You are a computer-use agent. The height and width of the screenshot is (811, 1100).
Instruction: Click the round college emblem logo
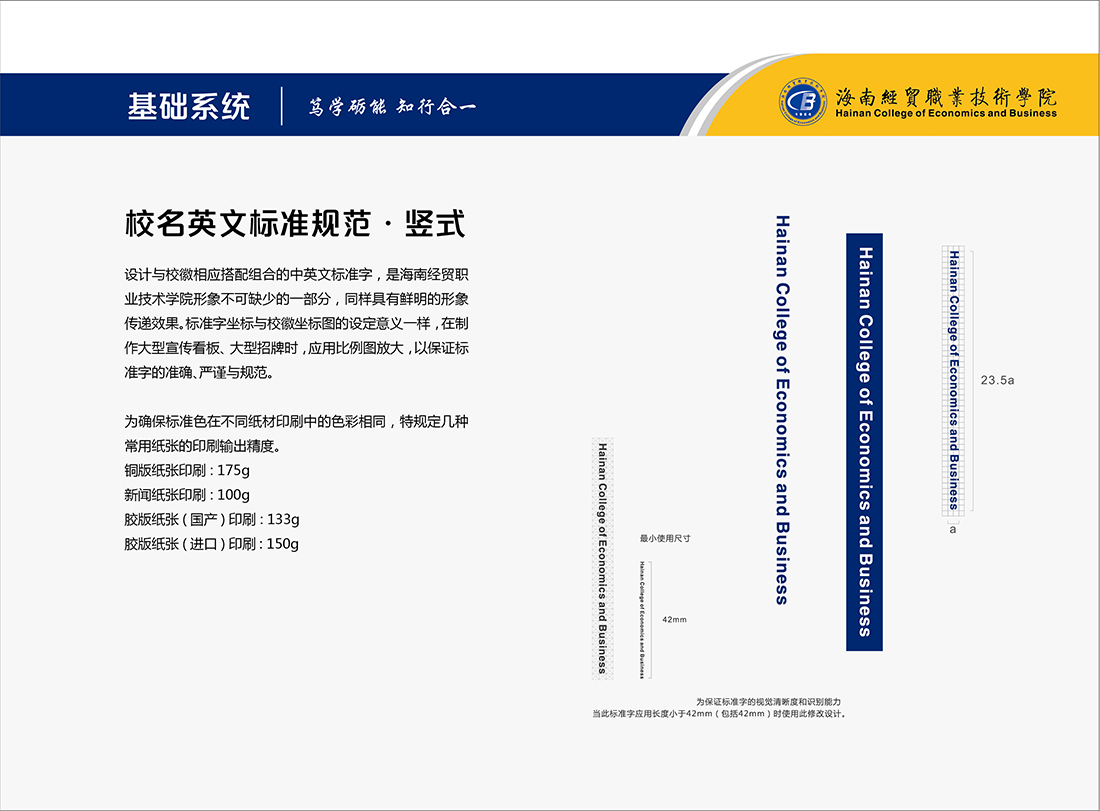[804, 104]
